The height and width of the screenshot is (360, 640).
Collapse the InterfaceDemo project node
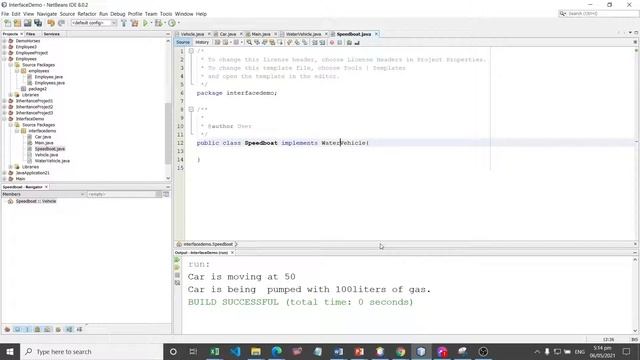point(4,119)
